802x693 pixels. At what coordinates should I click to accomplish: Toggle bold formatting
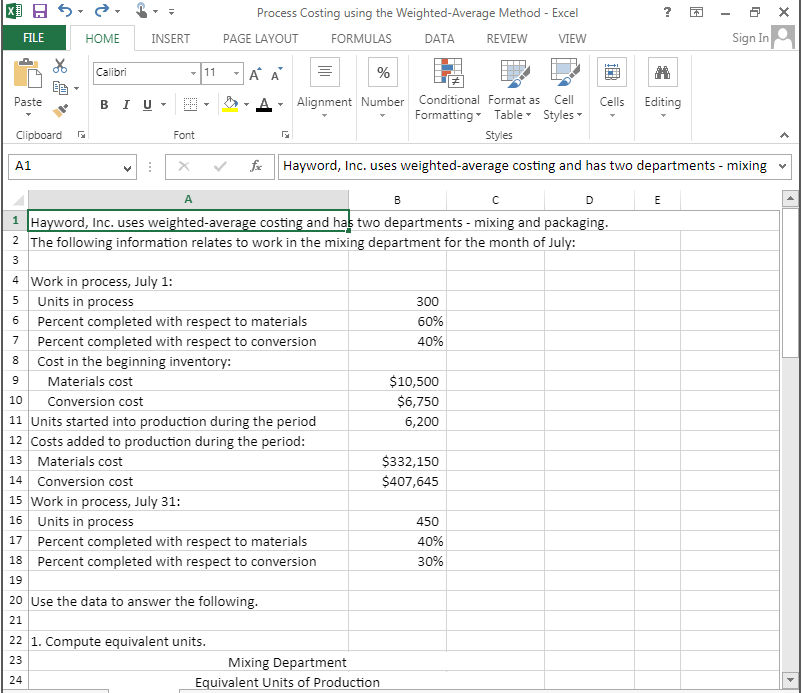[104, 104]
